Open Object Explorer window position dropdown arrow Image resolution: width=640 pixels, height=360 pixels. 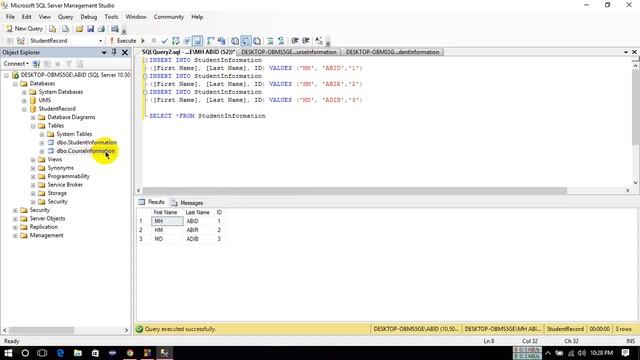[104, 53]
